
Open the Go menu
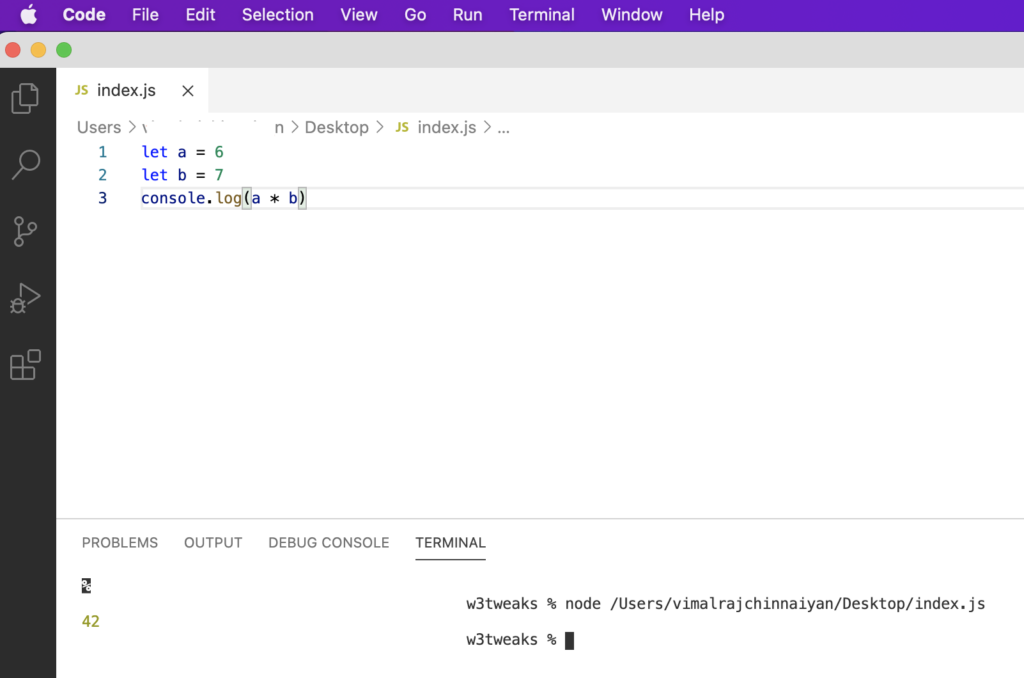[x=415, y=14]
